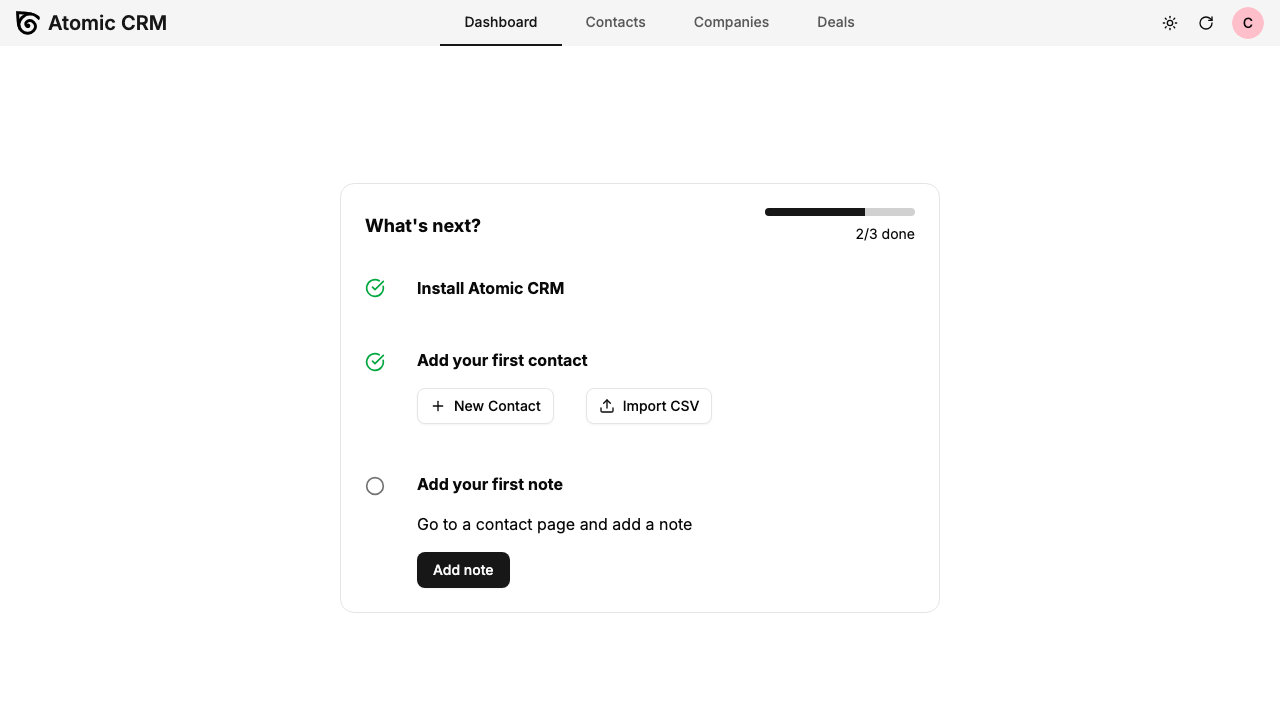Click the 2/3 done progress label
This screenshot has height=720, width=1280.
tap(885, 234)
